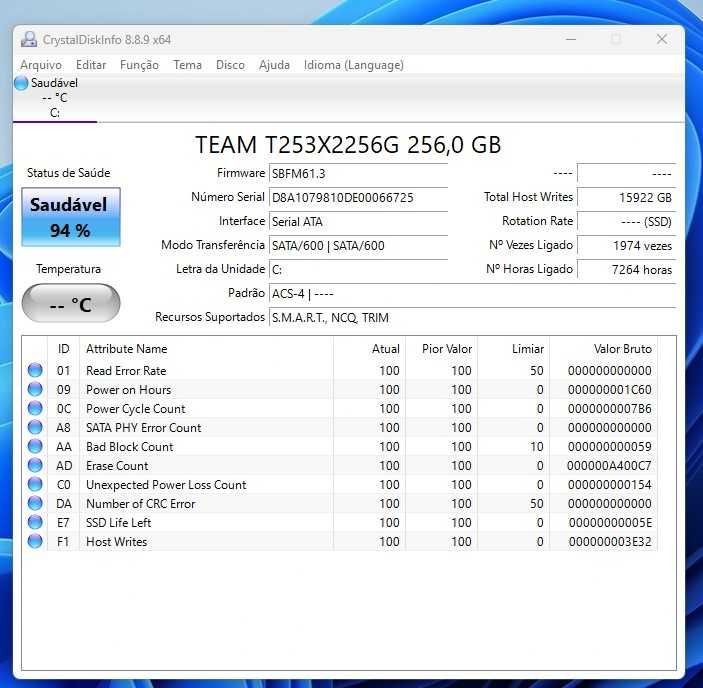
Task: Click the drive title TEAM T253X2256G 256,0 GB
Action: 348,145
